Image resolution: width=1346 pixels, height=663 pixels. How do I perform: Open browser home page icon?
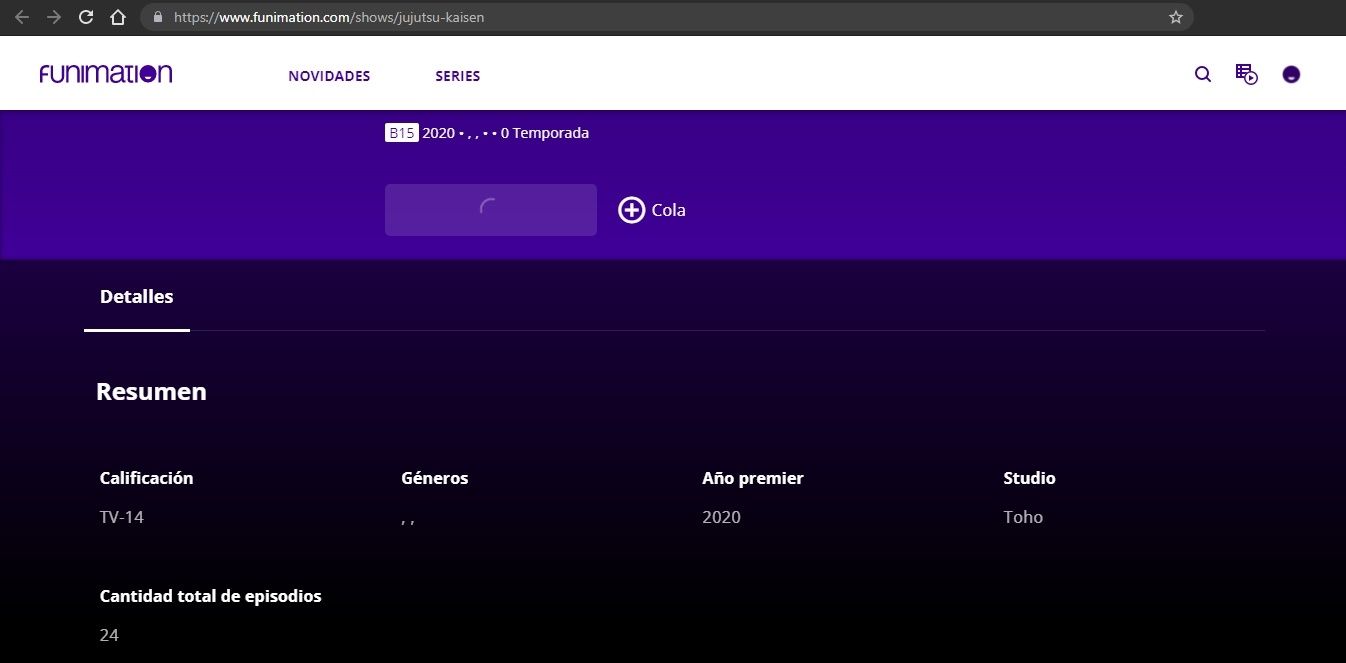pyautogui.click(x=118, y=17)
